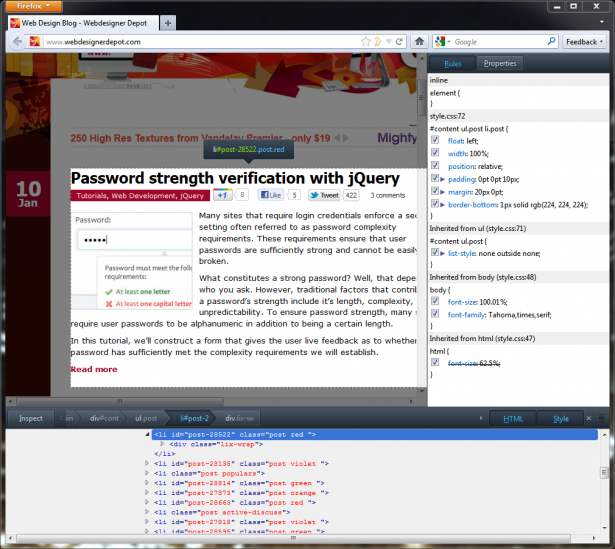Expand the padding shorthand triangle
The width and height of the screenshot is (615, 549).
coord(442,180)
